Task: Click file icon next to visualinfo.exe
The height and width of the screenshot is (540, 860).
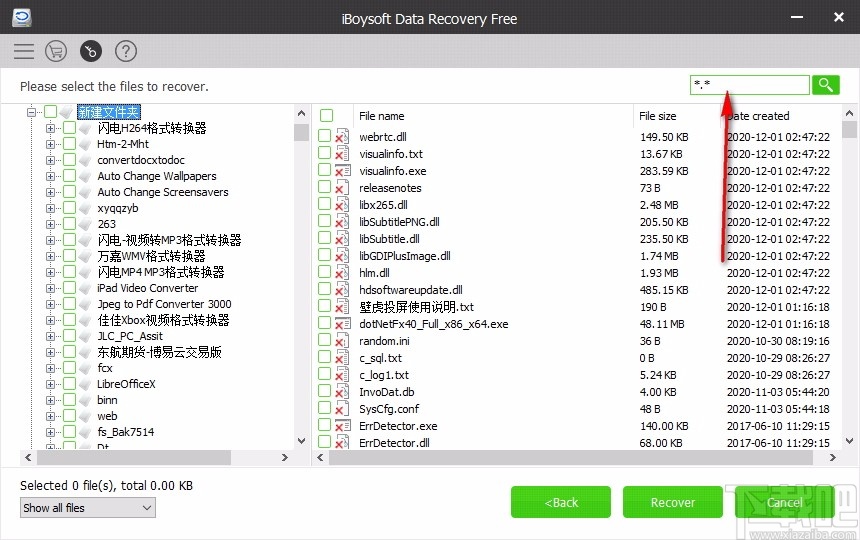Action: 342,170
